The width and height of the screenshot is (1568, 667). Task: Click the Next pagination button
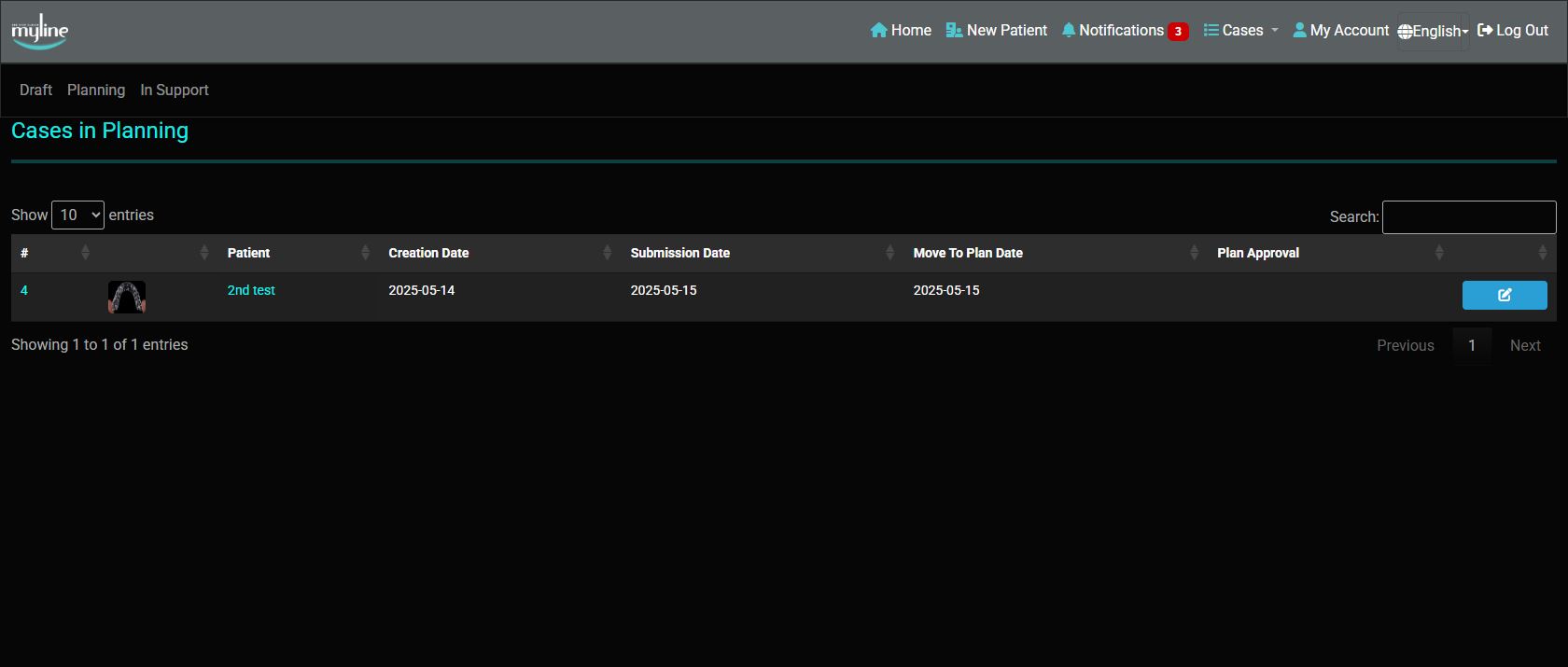[1524, 346]
